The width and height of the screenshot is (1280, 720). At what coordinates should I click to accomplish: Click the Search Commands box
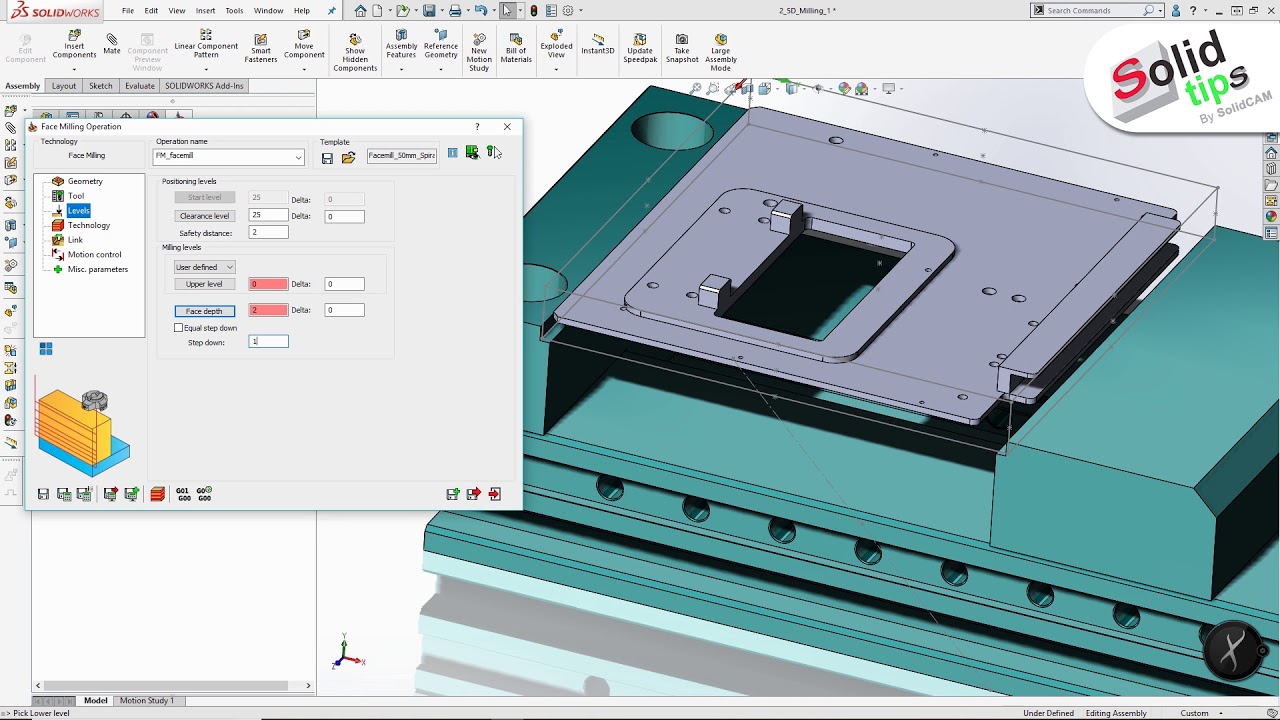pos(1096,10)
